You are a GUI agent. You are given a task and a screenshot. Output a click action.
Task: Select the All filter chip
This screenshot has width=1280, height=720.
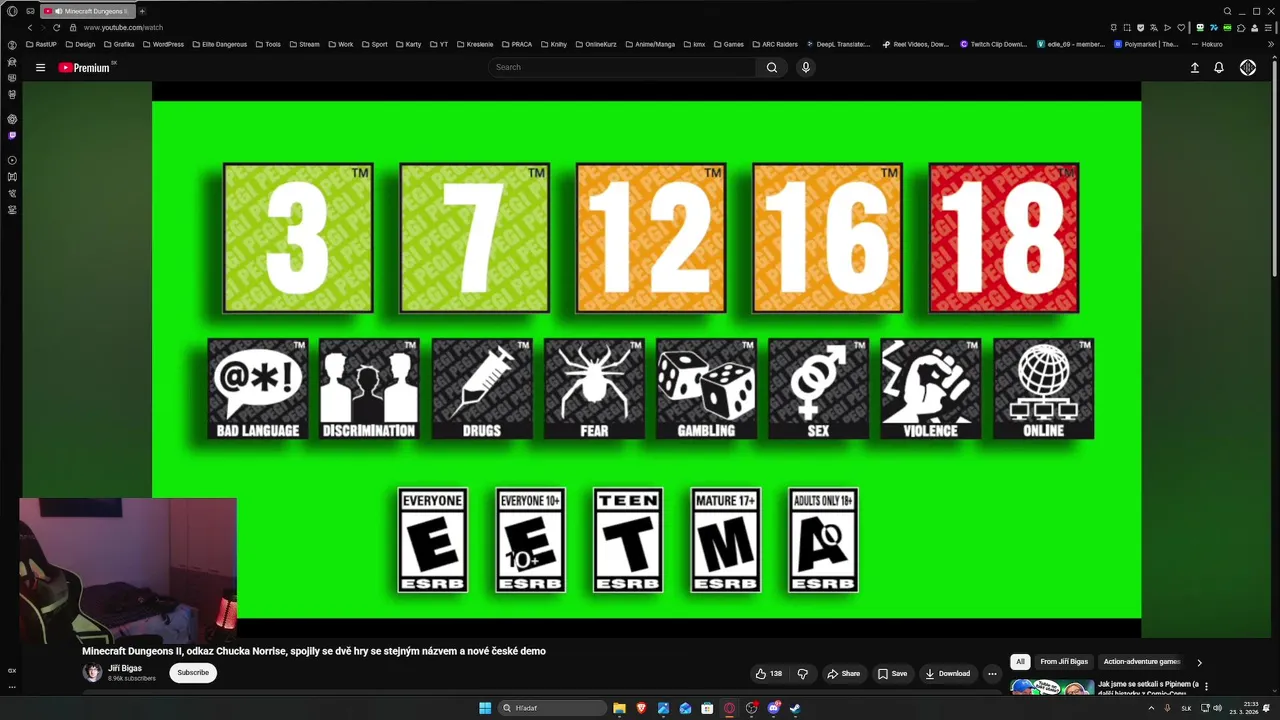(x=1020, y=662)
